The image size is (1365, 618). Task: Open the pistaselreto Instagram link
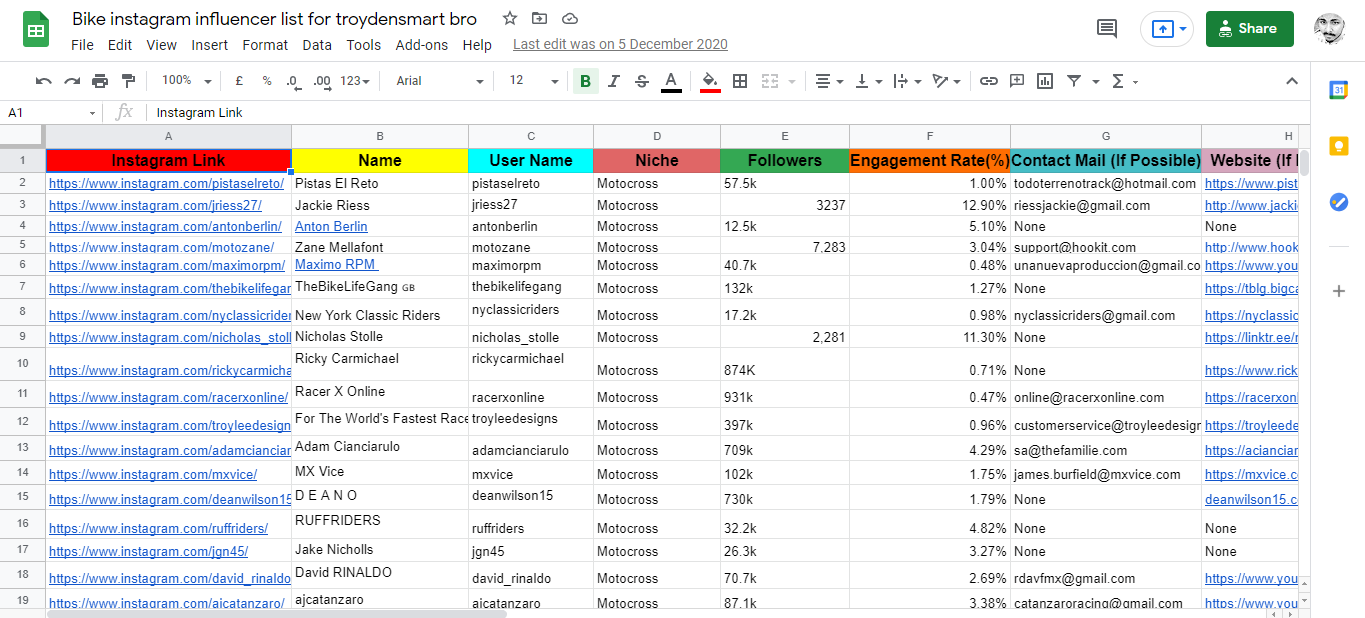166,184
